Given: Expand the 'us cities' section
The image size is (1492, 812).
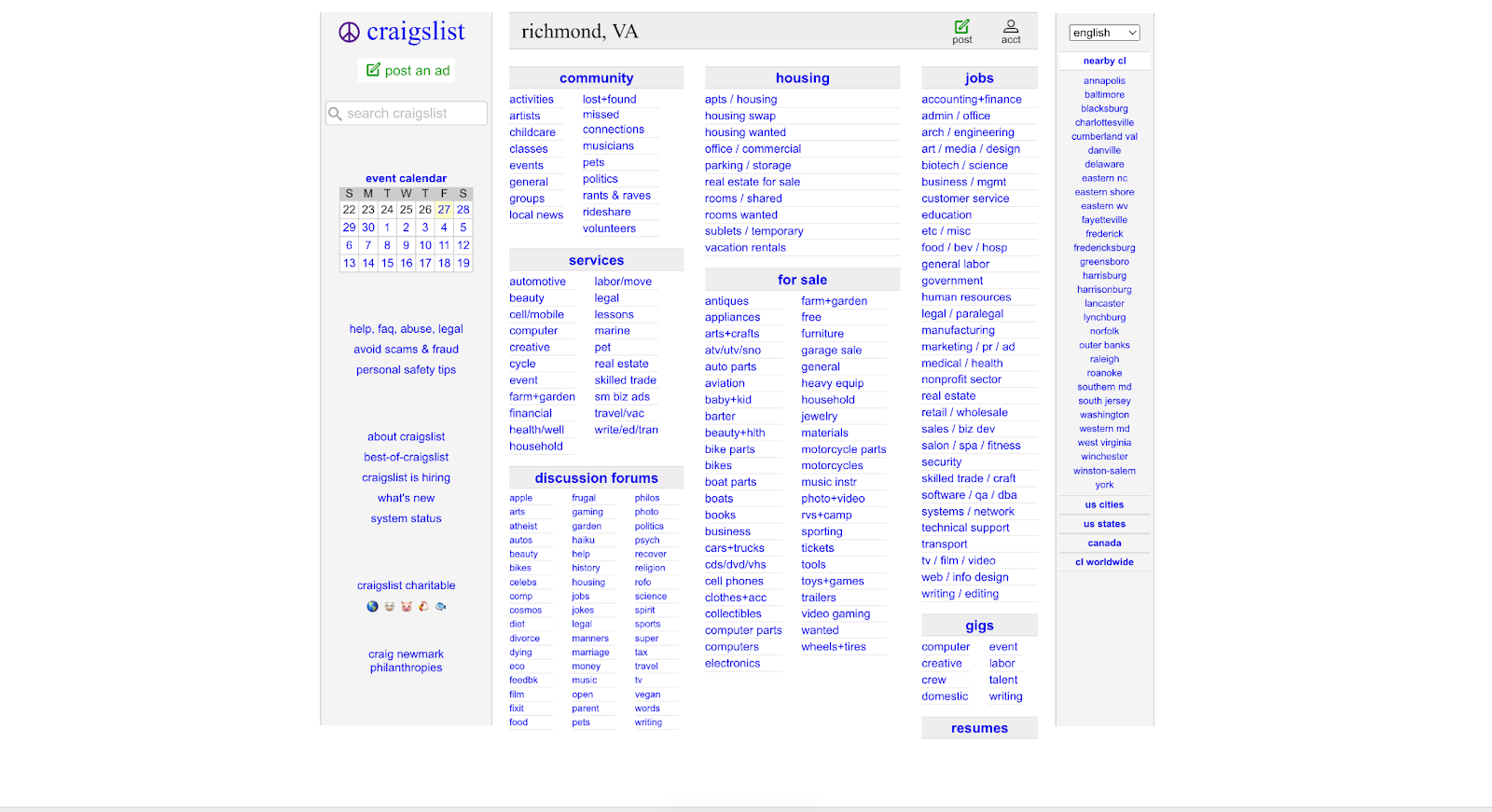Looking at the screenshot, I should 1104,504.
